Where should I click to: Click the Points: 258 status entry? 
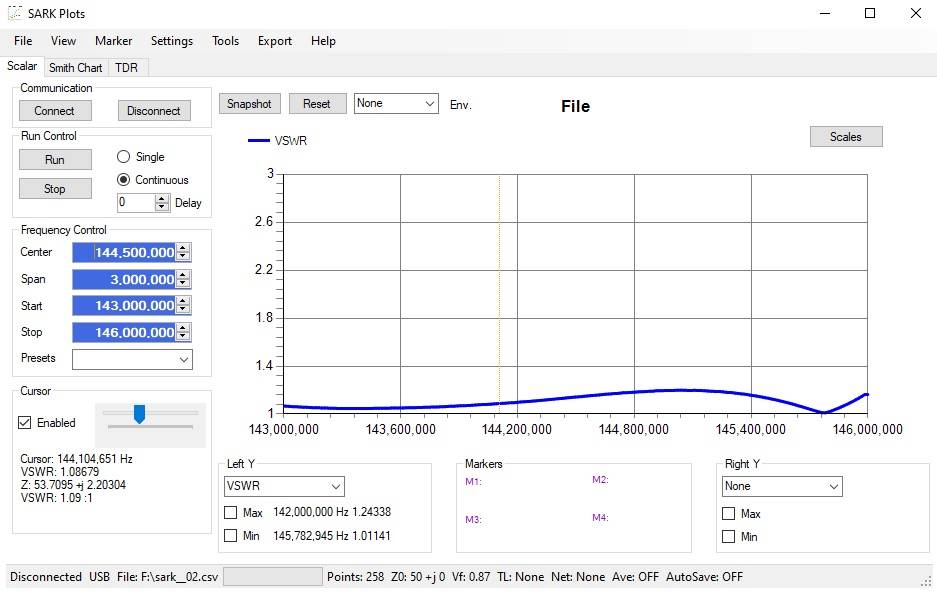(x=356, y=577)
